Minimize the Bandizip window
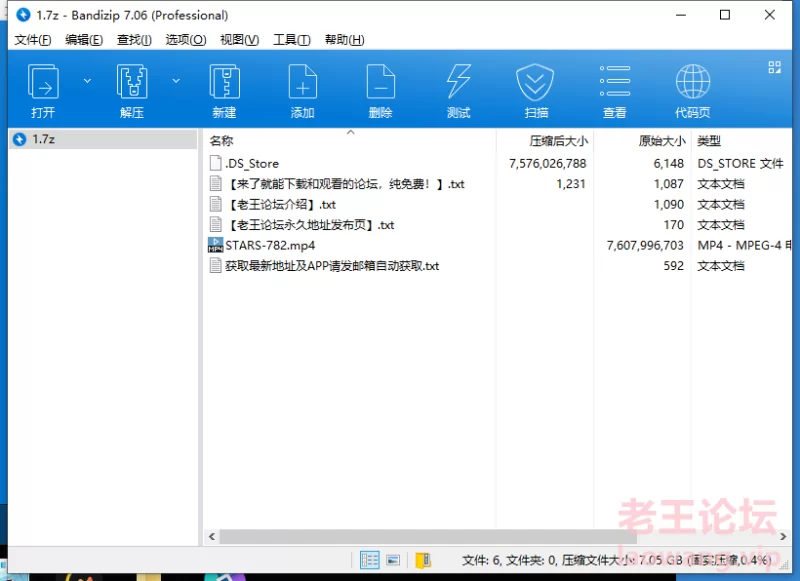Viewport: 800px width, 581px height. (x=681, y=15)
